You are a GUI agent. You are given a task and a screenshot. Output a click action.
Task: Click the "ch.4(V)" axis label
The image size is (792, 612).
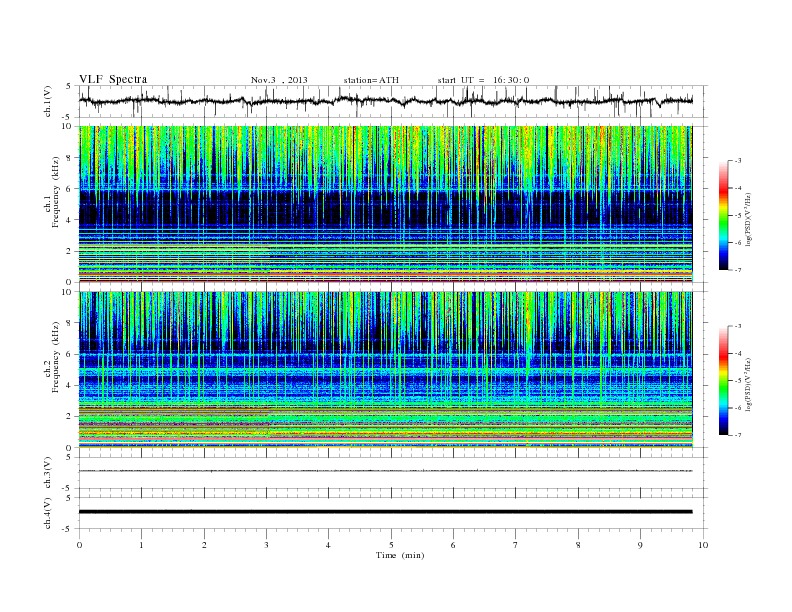(x=47, y=513)
